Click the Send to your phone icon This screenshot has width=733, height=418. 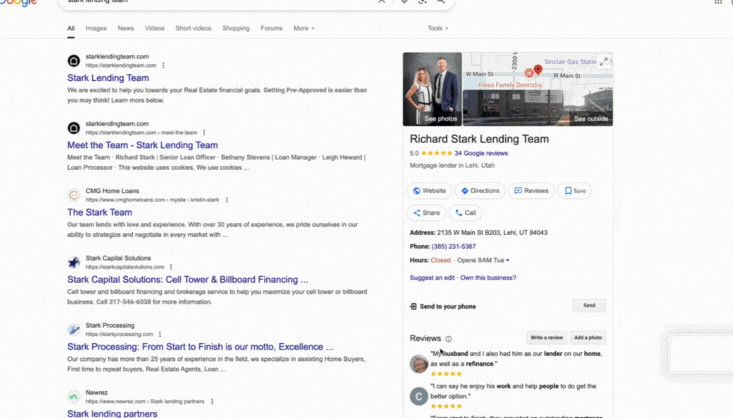point(413,306)
